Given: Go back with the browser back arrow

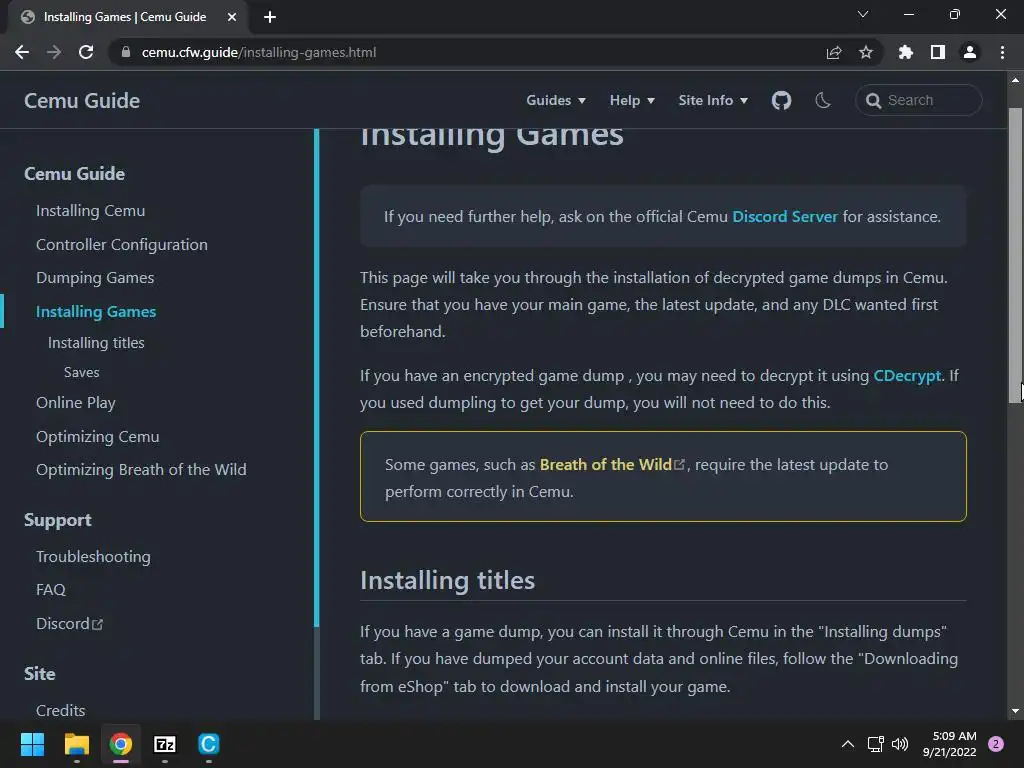Looking at the screenshot, I should click(22, 52).
